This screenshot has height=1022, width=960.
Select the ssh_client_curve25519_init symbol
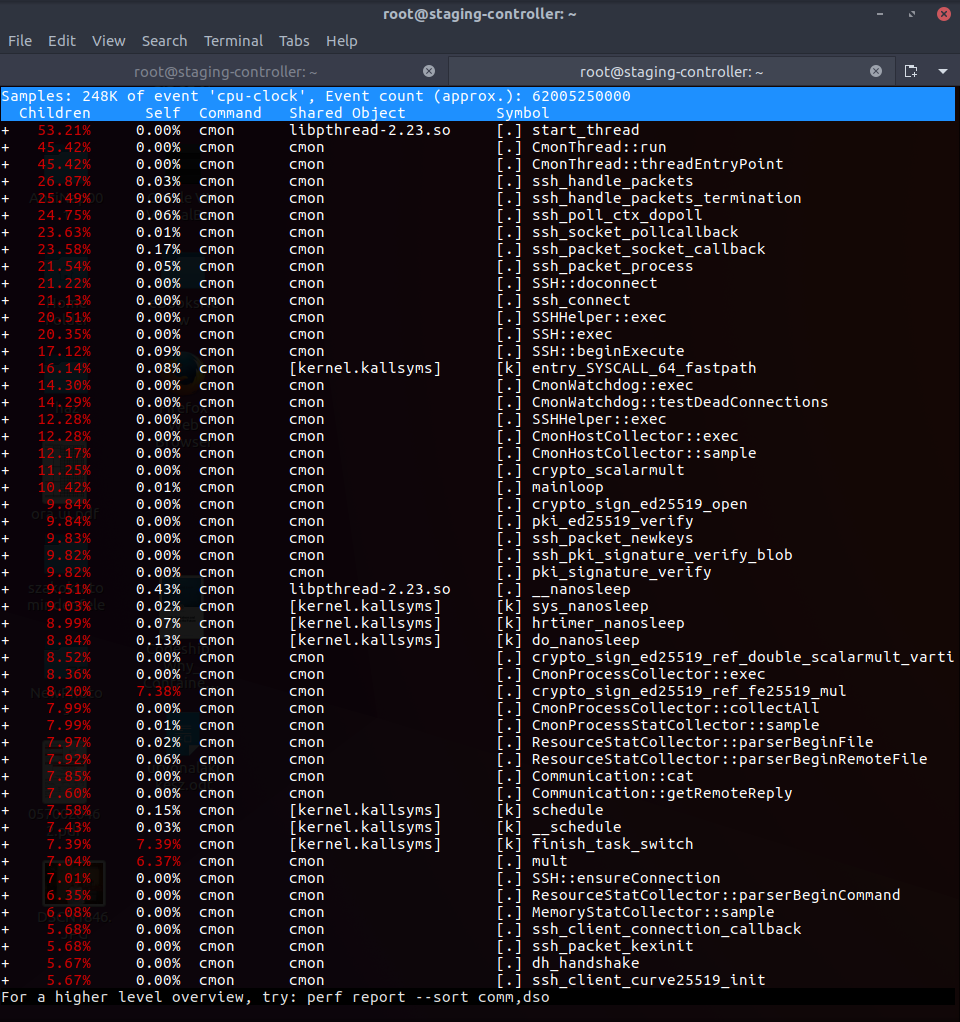pyautogui.click(x=648, y=980)
